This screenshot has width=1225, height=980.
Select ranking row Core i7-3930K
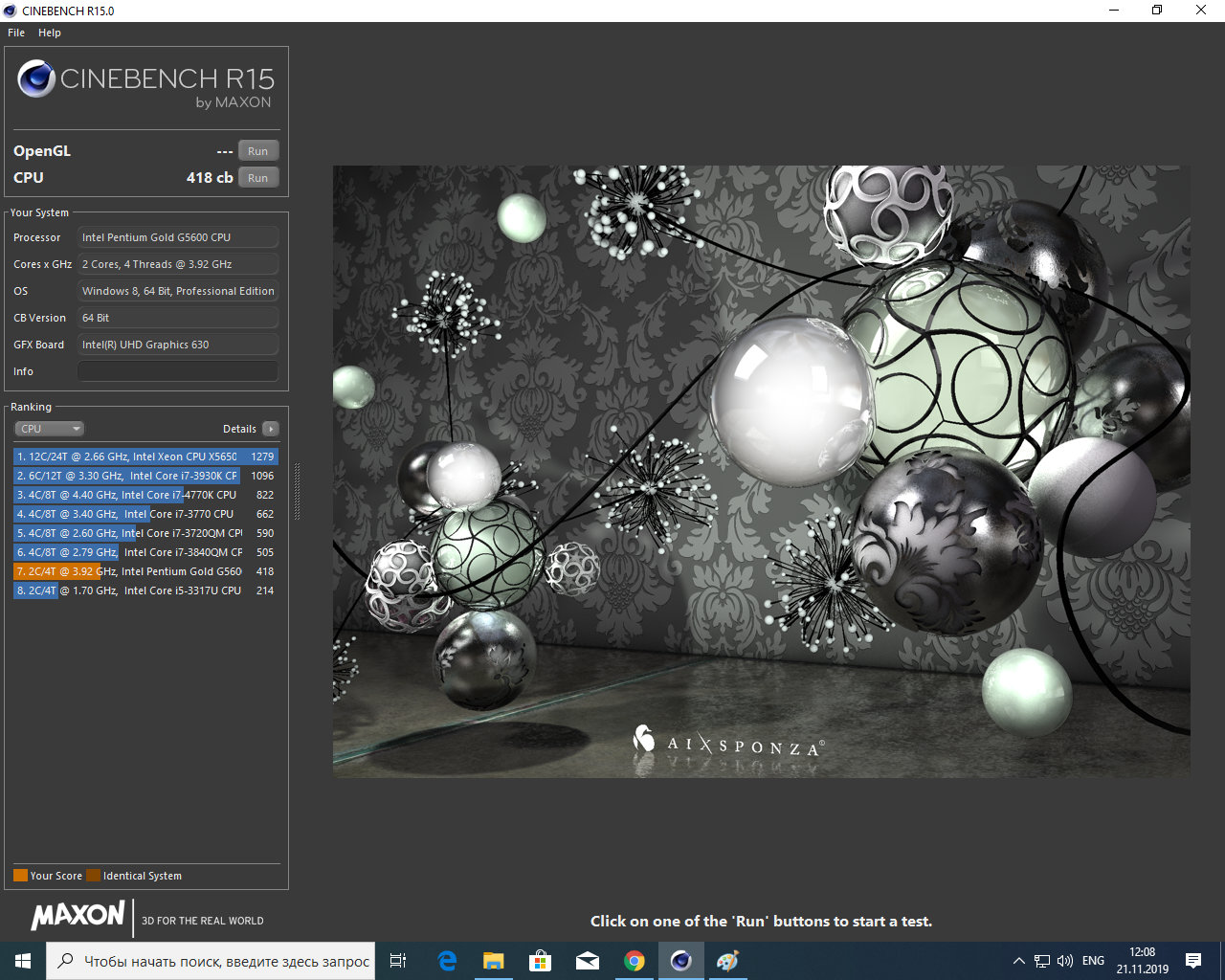145,476
